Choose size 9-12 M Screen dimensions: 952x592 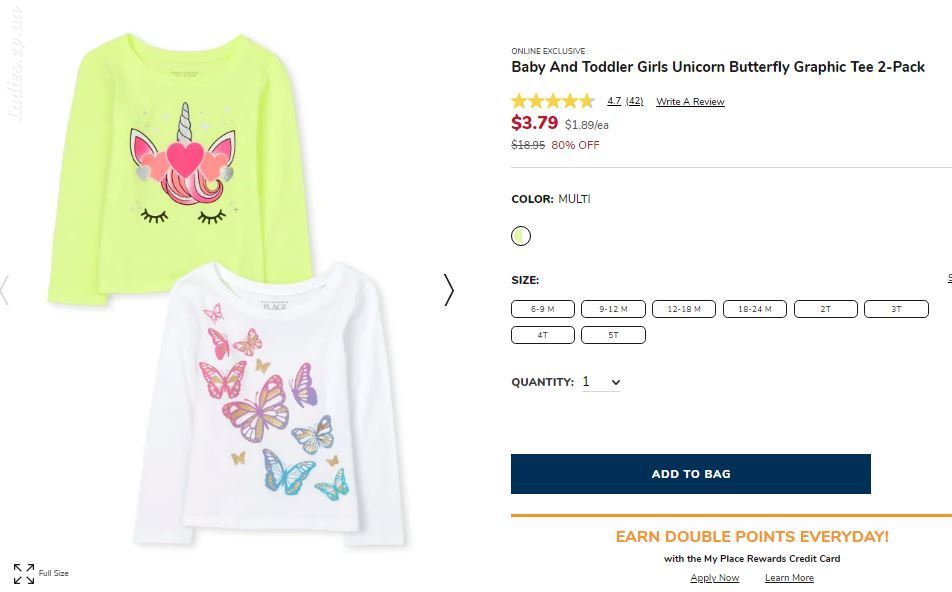click(613, 309)
